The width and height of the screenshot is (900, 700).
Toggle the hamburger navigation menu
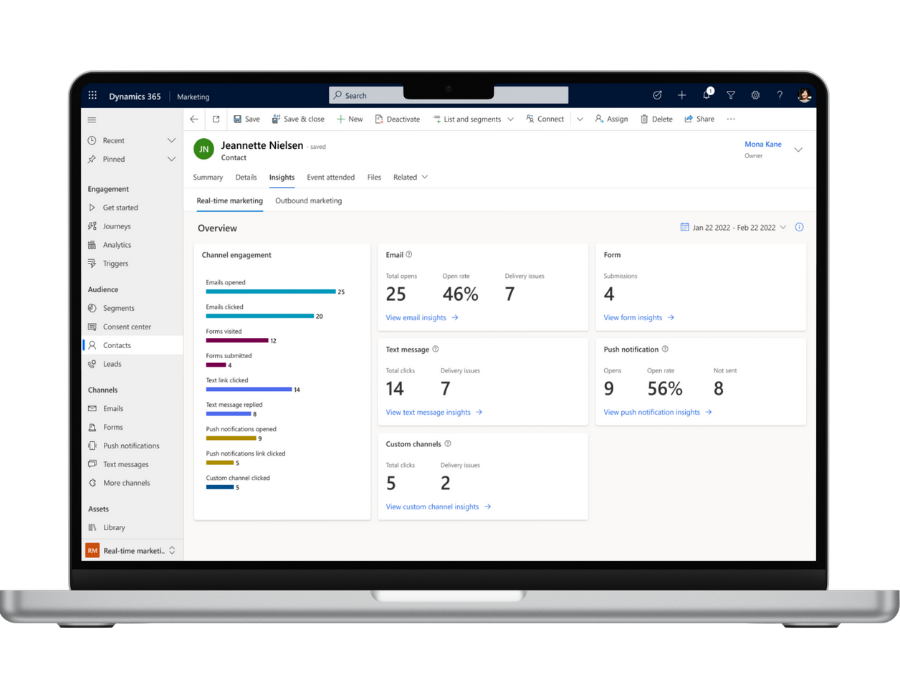[x=92, y=119]
